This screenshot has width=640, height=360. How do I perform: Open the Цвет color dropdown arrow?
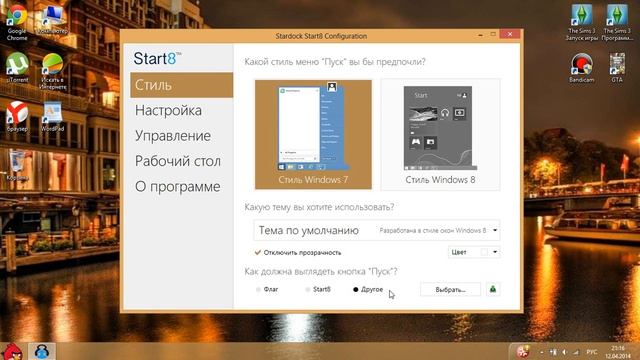[x=495, y=252]
